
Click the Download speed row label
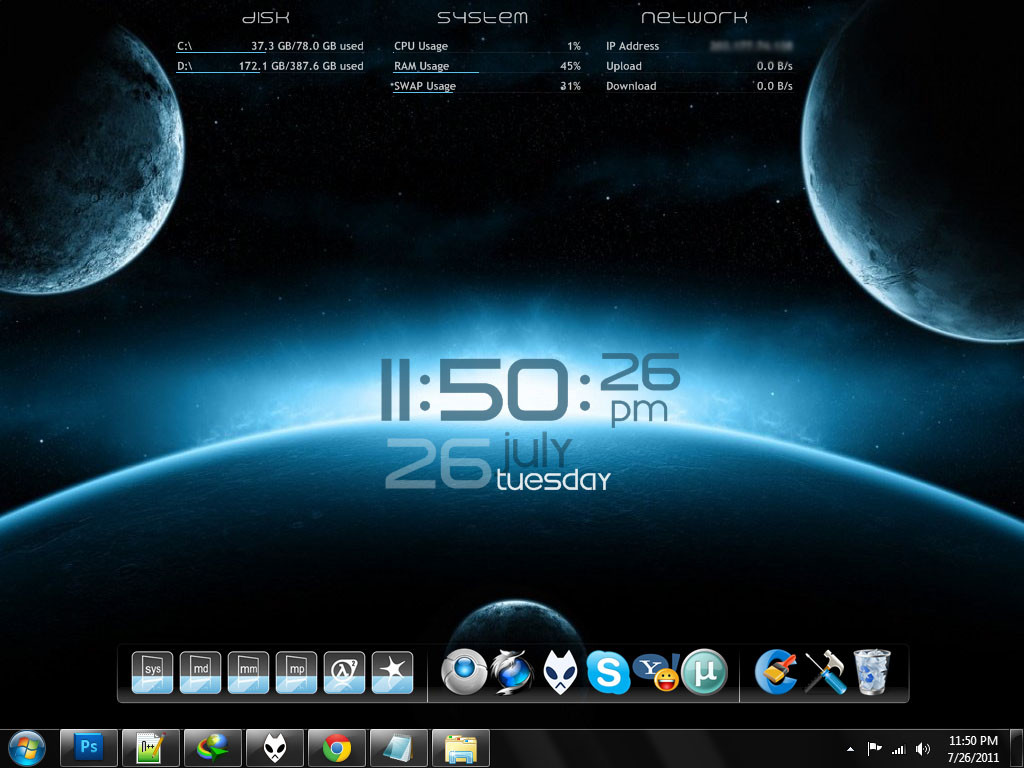tap(631, 86)
